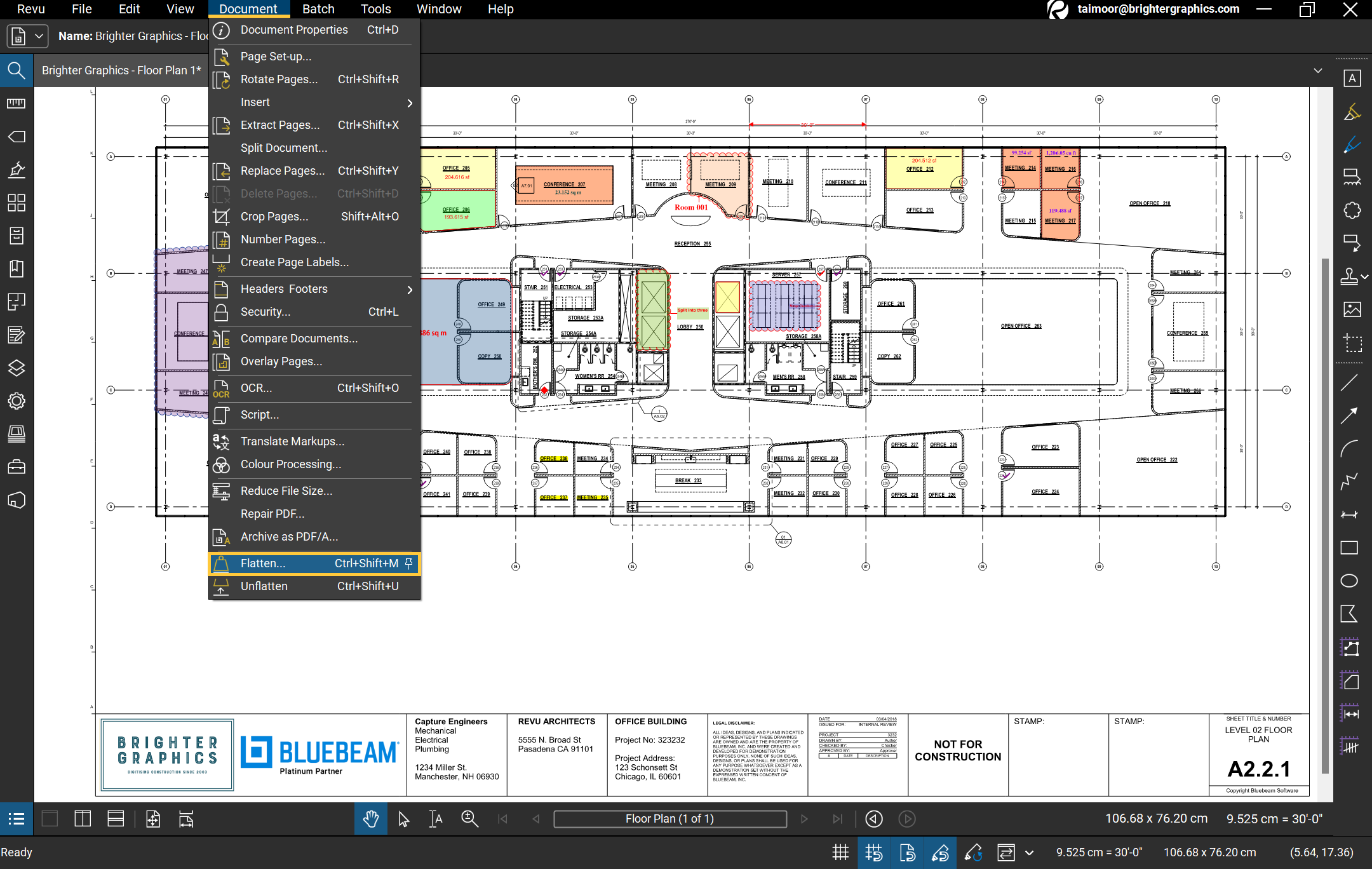Click the OCR menu entry
1372x869 pixels.
[x=314, y=388]
